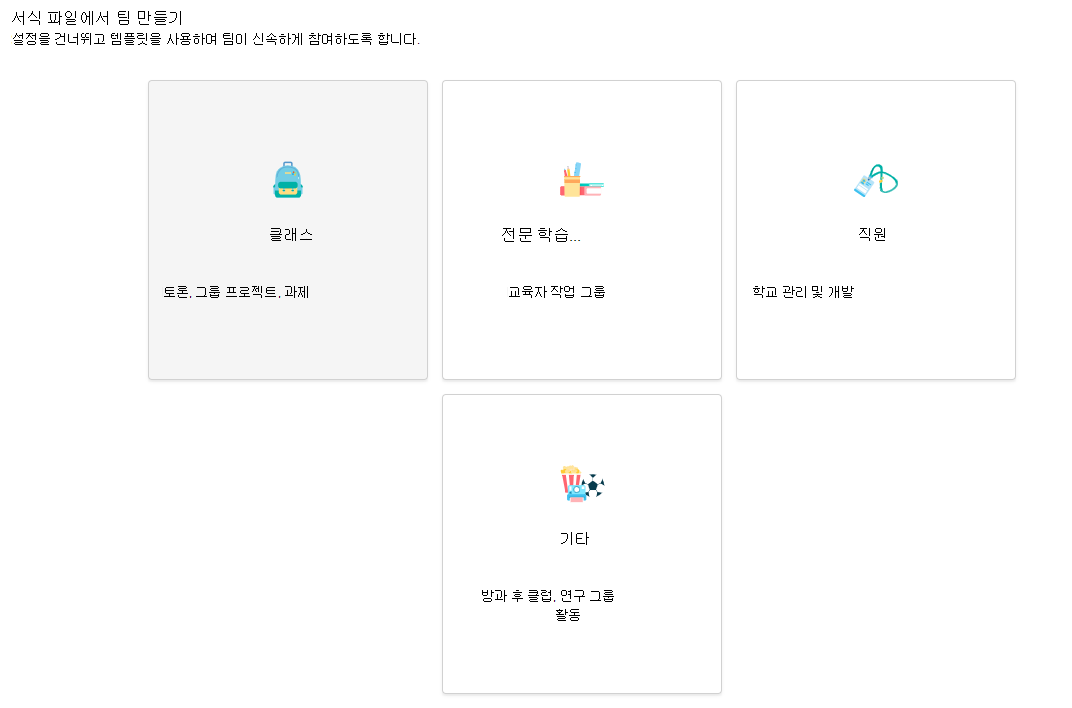Click the '학교 관리 및 개발' description
The width and height of the screenshot is (1072, 708).
pyautogui.click(x=803, y=292)
